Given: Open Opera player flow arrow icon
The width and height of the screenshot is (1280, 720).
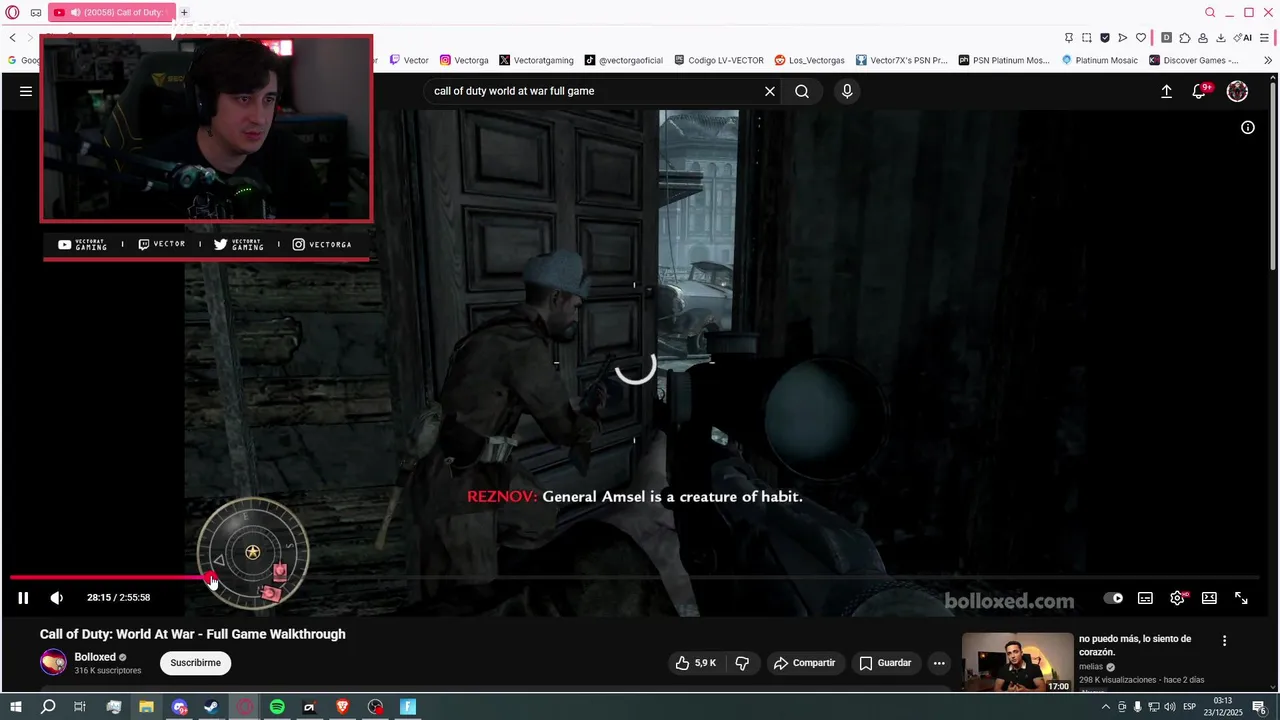Looking at the screenshot, I should 1123,38.
